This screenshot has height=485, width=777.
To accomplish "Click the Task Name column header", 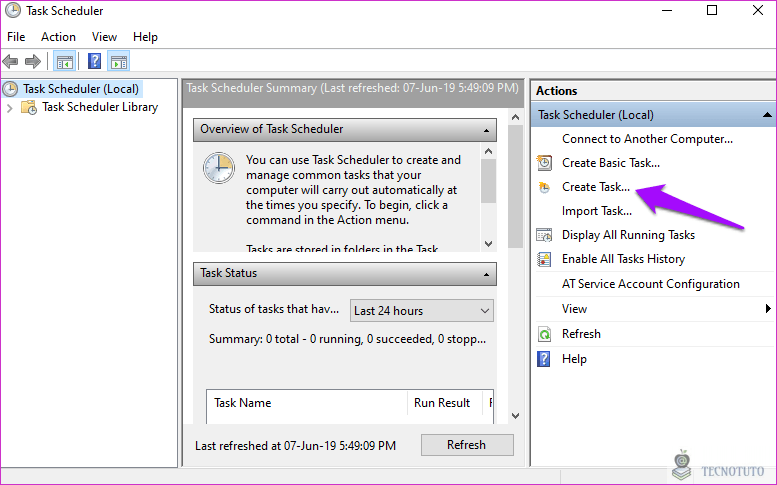I will click(307, 403).
